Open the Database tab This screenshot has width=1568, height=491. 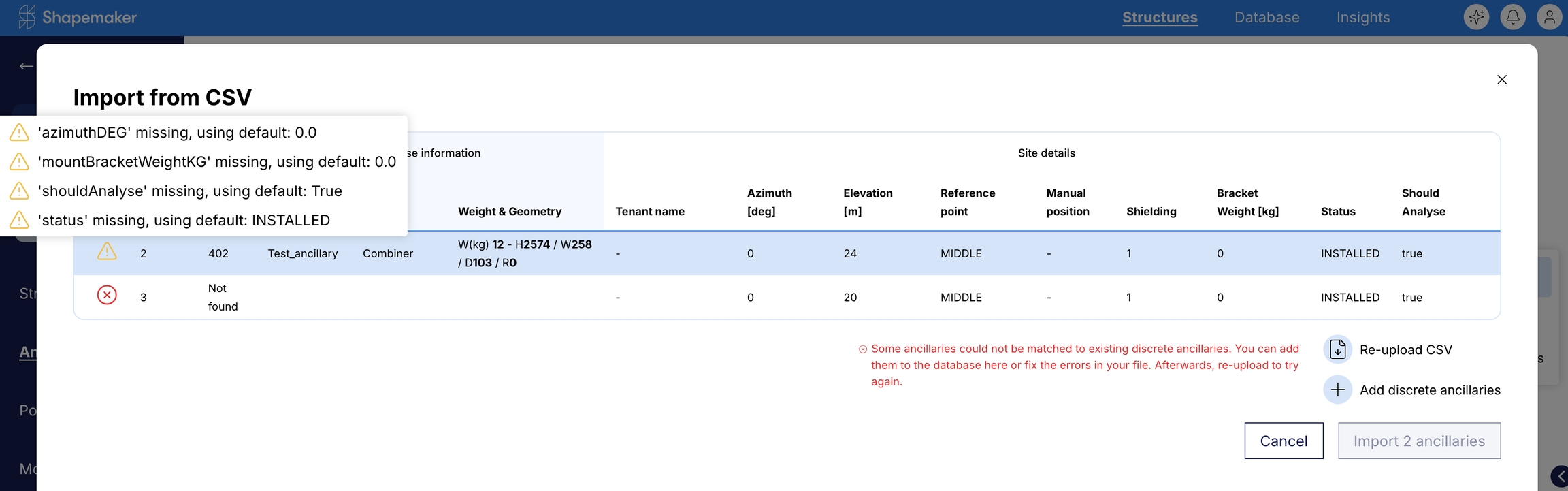(1267, 18)
